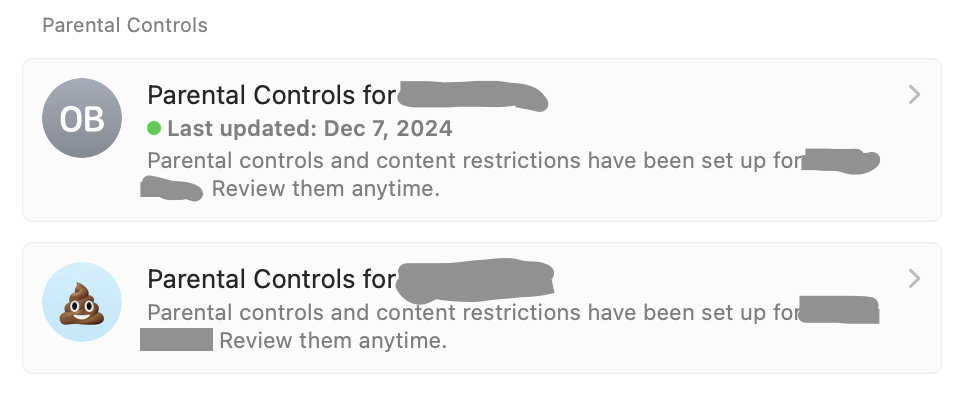The height and width of the screenshot is (412, 966).
Task: Click the green status dot by Last updated
Action: pyautogui.click(x=154, y=128)
